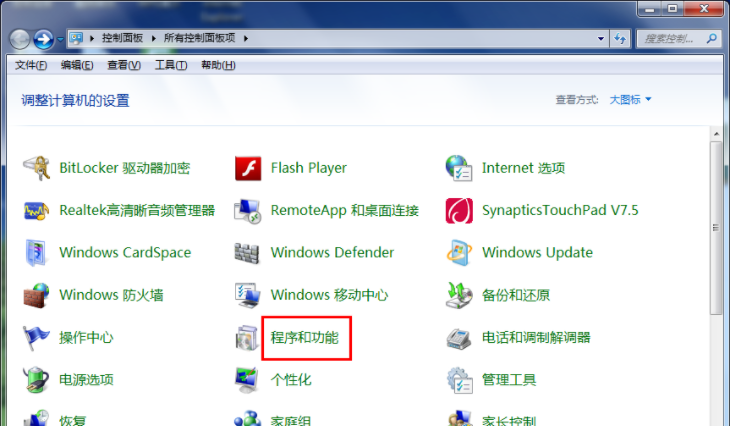This screenshot has height=426, width=730.
Task: Expand the arrow after 所有控制面板项 breadcrumb
Action: 246,38
